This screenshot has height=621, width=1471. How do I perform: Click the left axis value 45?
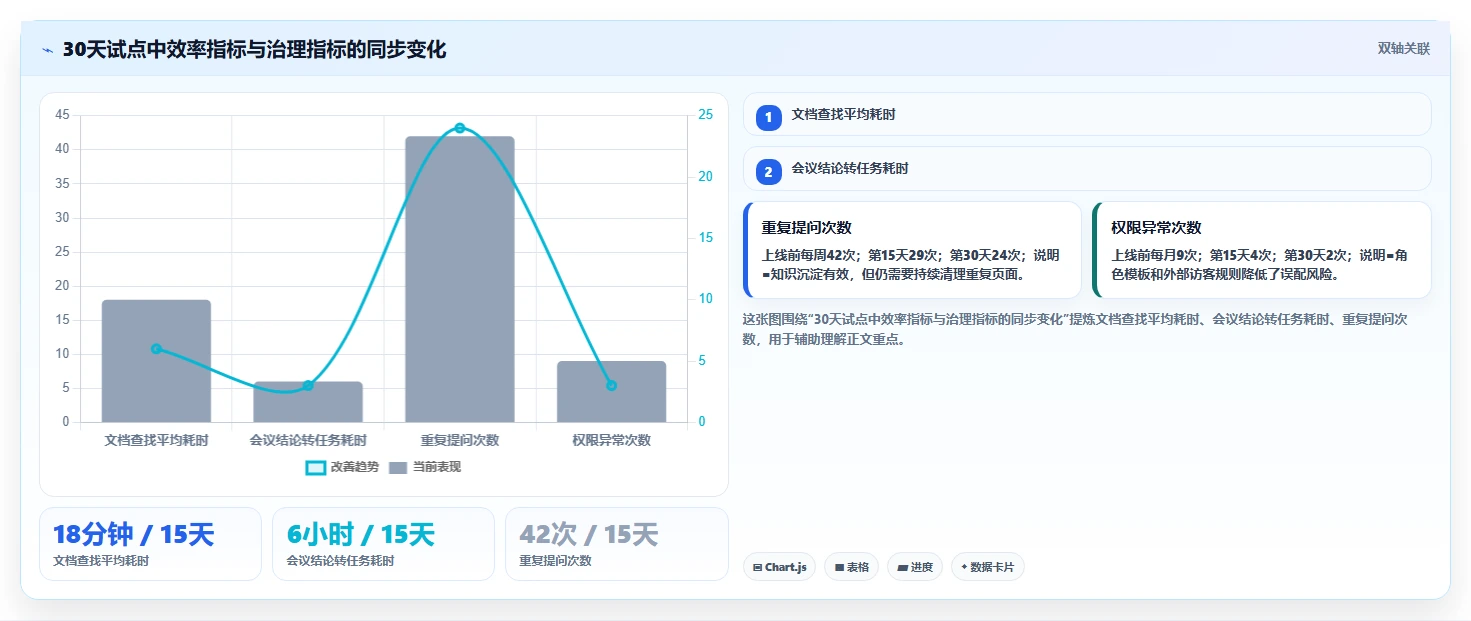point(62,115)
